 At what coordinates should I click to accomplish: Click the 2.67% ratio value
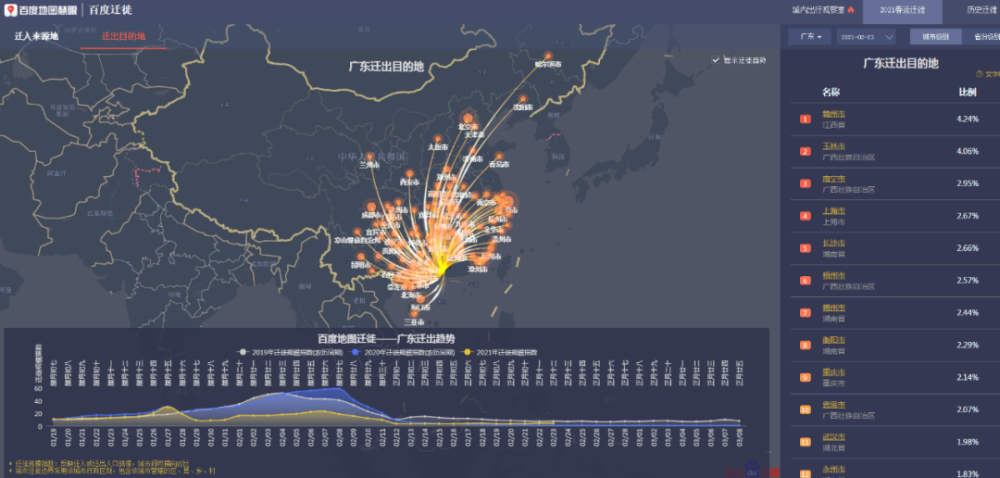pyautogui.click(x=967, y=216)
